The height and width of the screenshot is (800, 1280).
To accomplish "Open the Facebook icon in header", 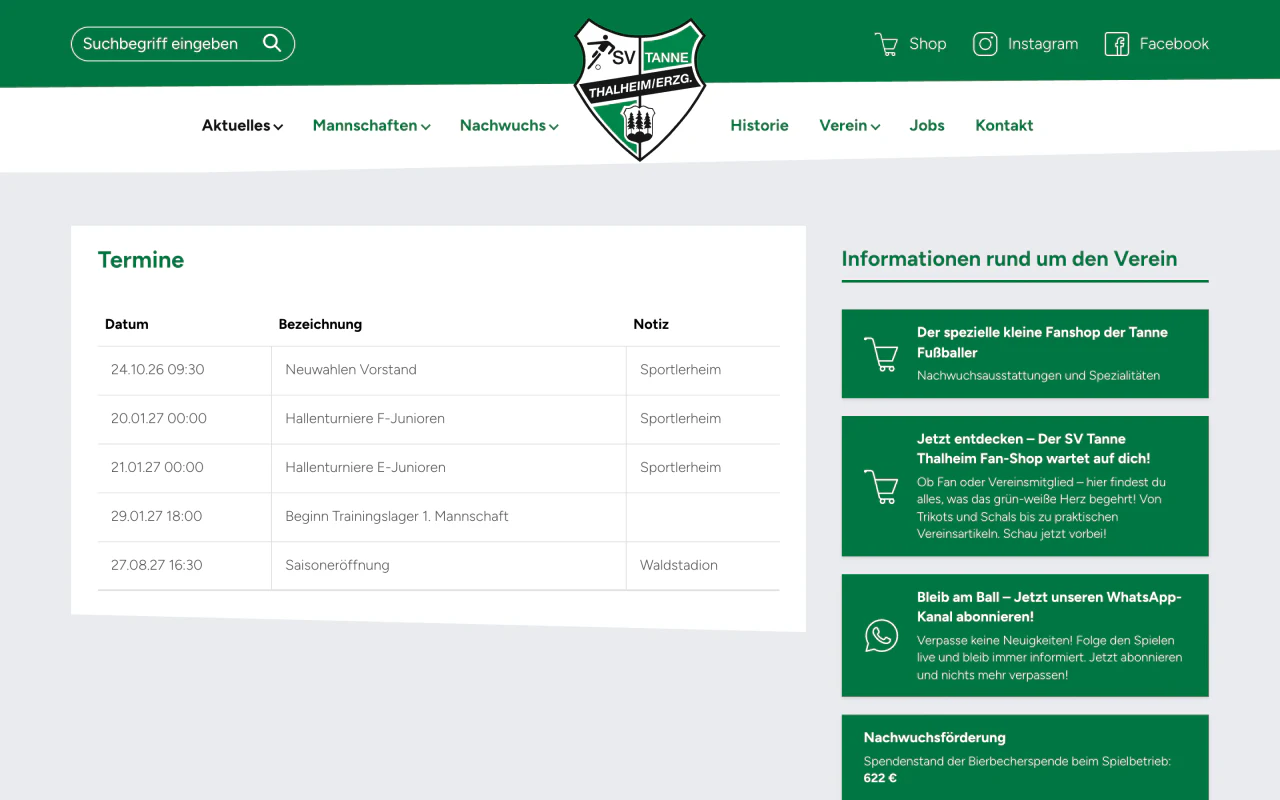I will click(1117, 44).
